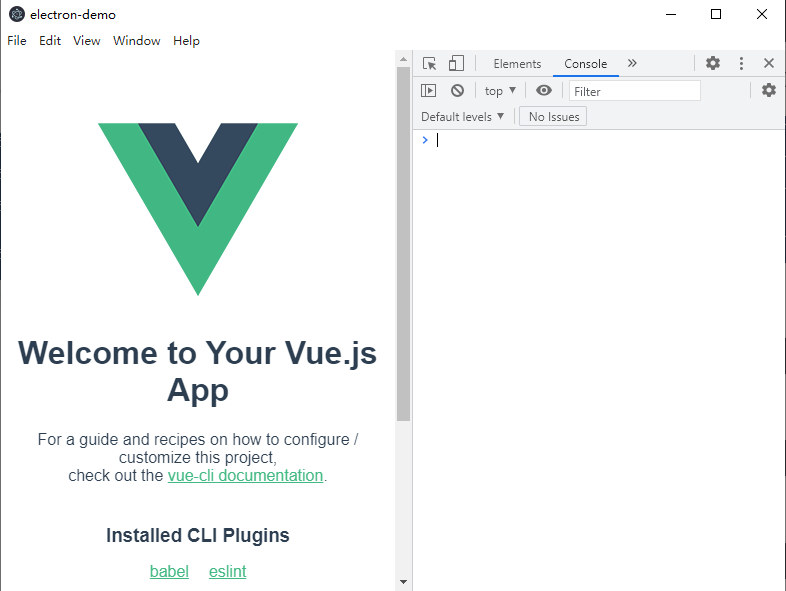Open the top JavaScript context dropdown
The height and width of the screenshot is (591, 786).
click(500, 91)
